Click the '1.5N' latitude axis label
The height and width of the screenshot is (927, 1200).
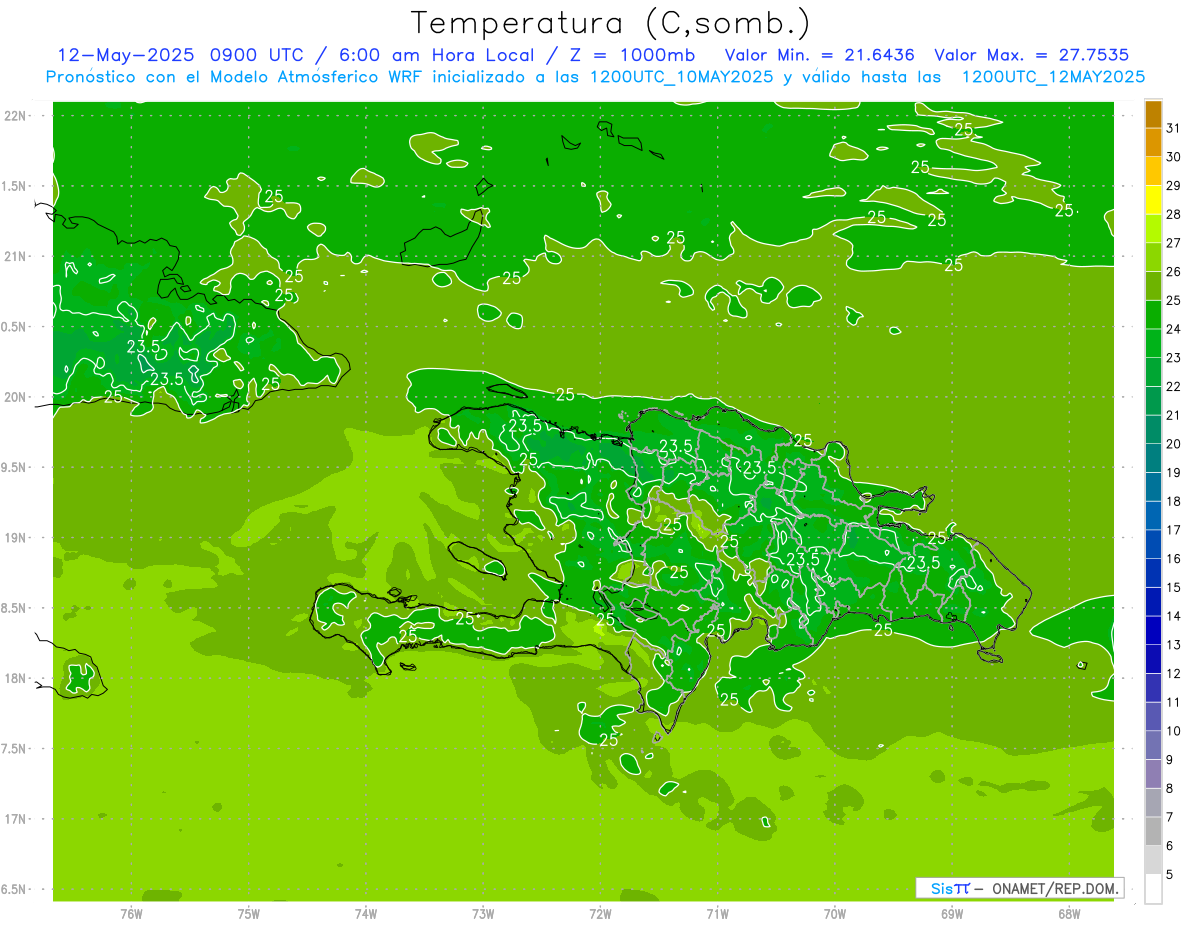[x=14, y=186]
